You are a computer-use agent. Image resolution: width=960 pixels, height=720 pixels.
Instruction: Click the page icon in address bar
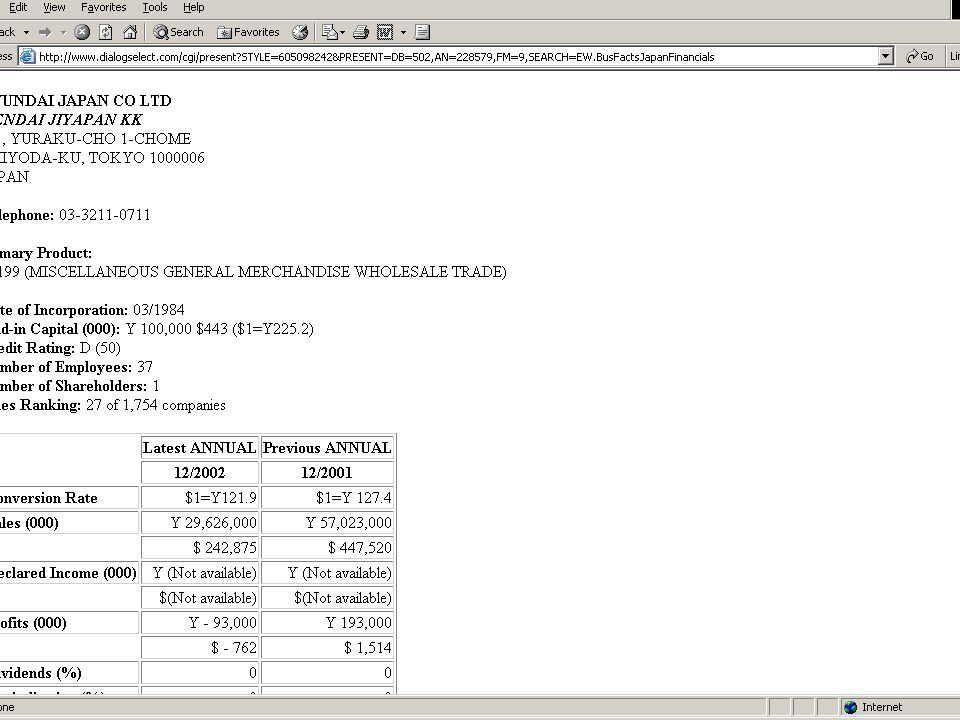28,57
